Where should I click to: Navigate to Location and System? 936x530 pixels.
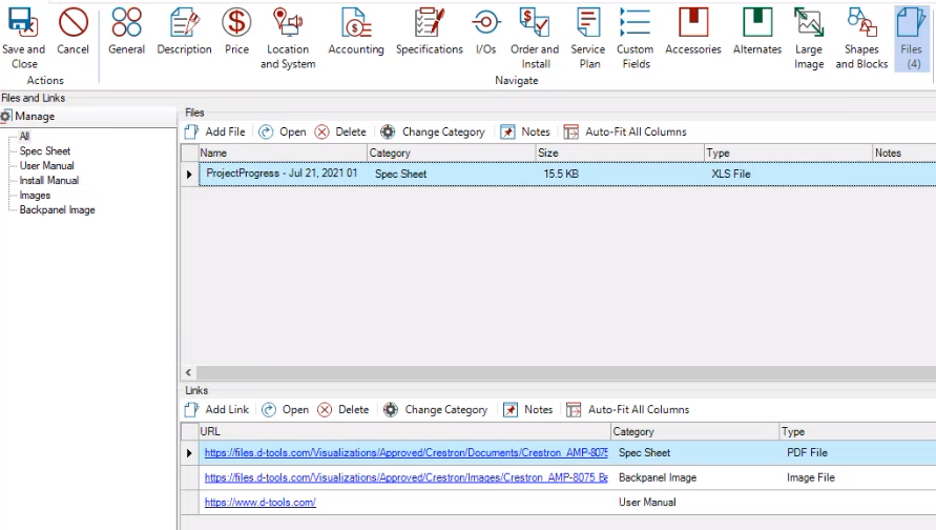coord(288,38)
